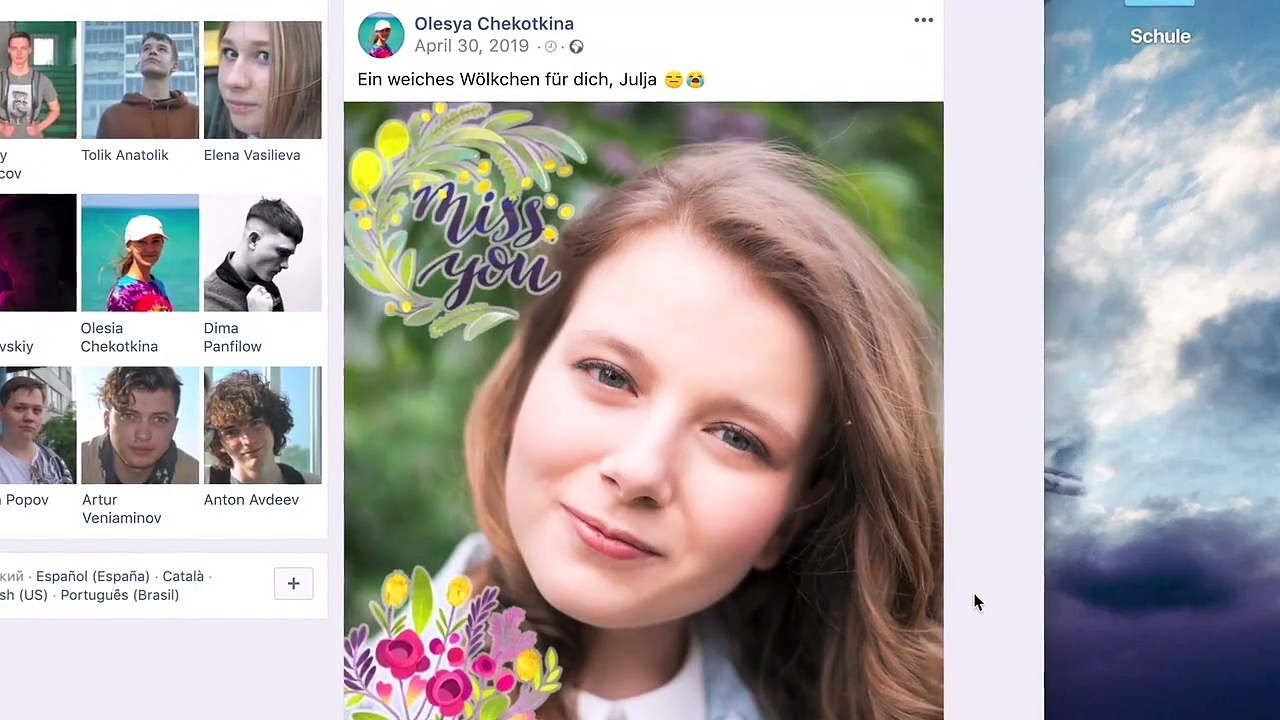Click the April 30, 2019 post date
Image resolution: width=1280 pixels, height=720 pixels.
coord(471,46)
